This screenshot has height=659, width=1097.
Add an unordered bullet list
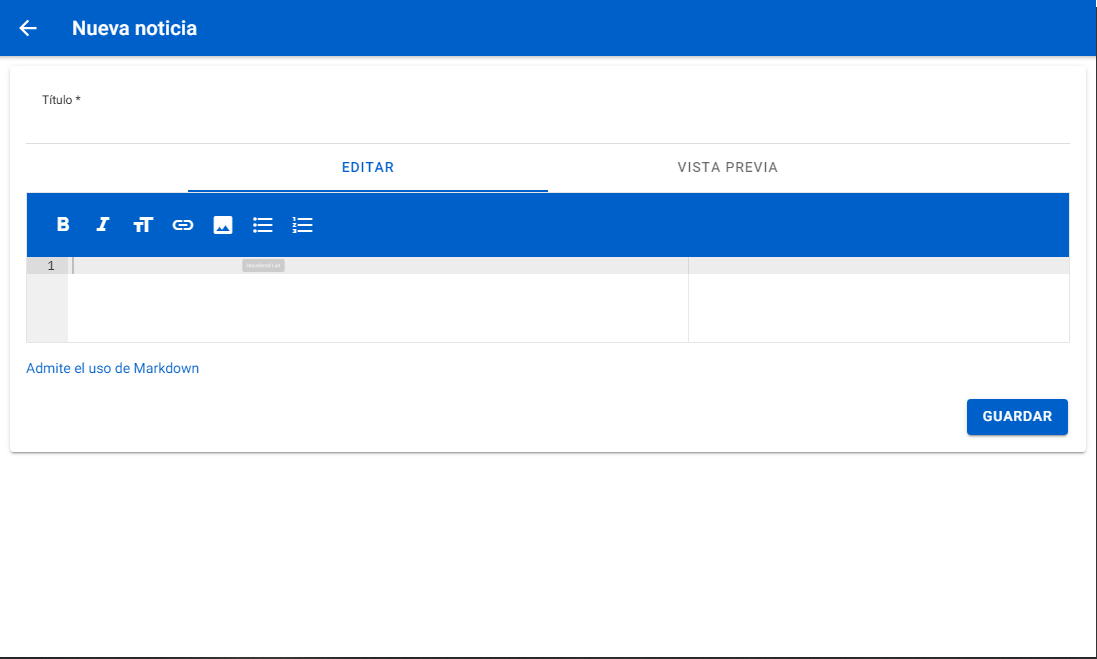(x=263, y=225)
